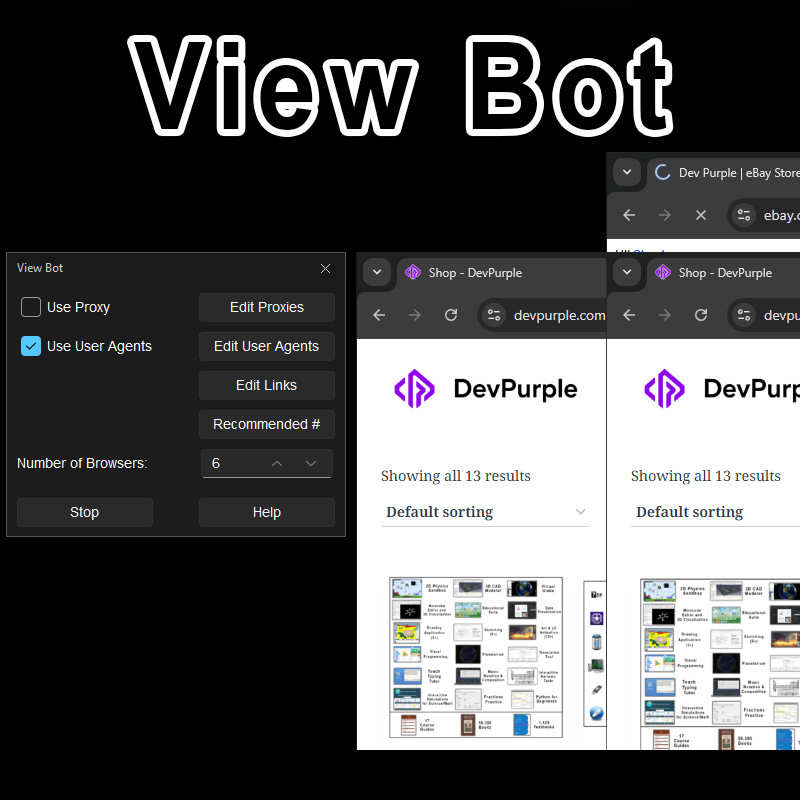Screen dimensions: 800x800
Task: Uncheck the Use User Agents checkbox
Action: pos(31,346)
